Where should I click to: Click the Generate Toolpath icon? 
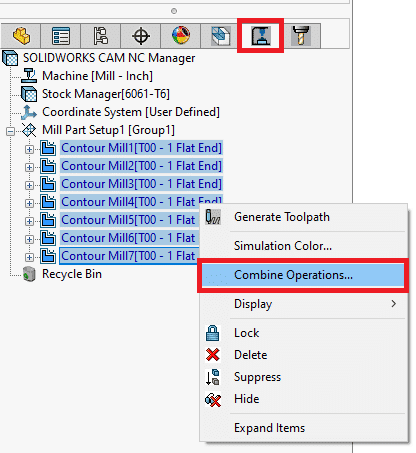[213, 217]
